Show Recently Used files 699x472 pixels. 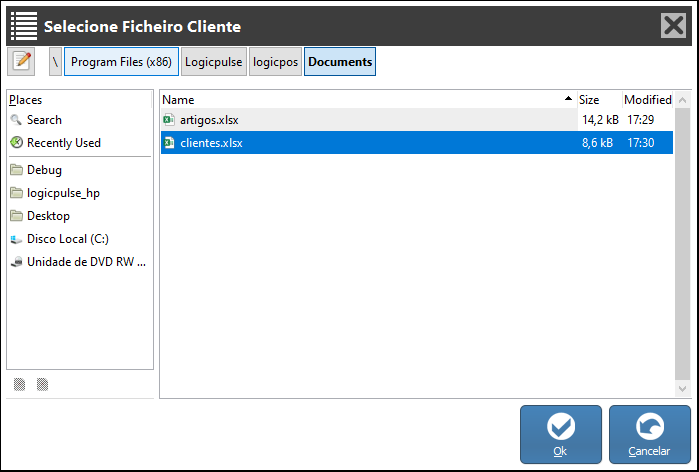click(x=63, y=143)
